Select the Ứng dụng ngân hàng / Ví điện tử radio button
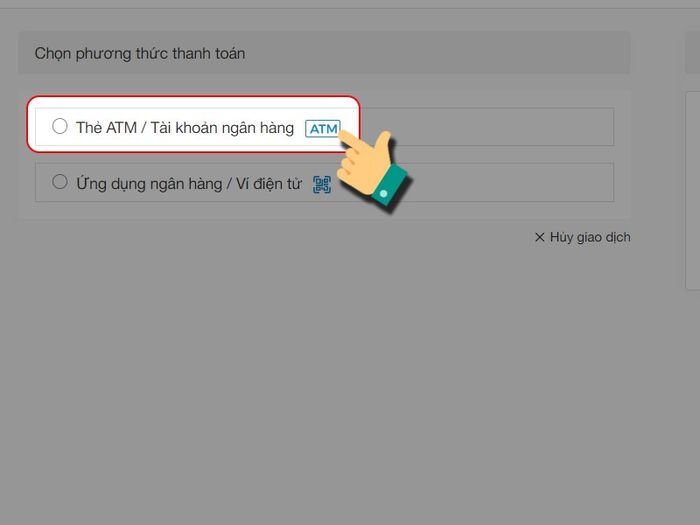 60,182
